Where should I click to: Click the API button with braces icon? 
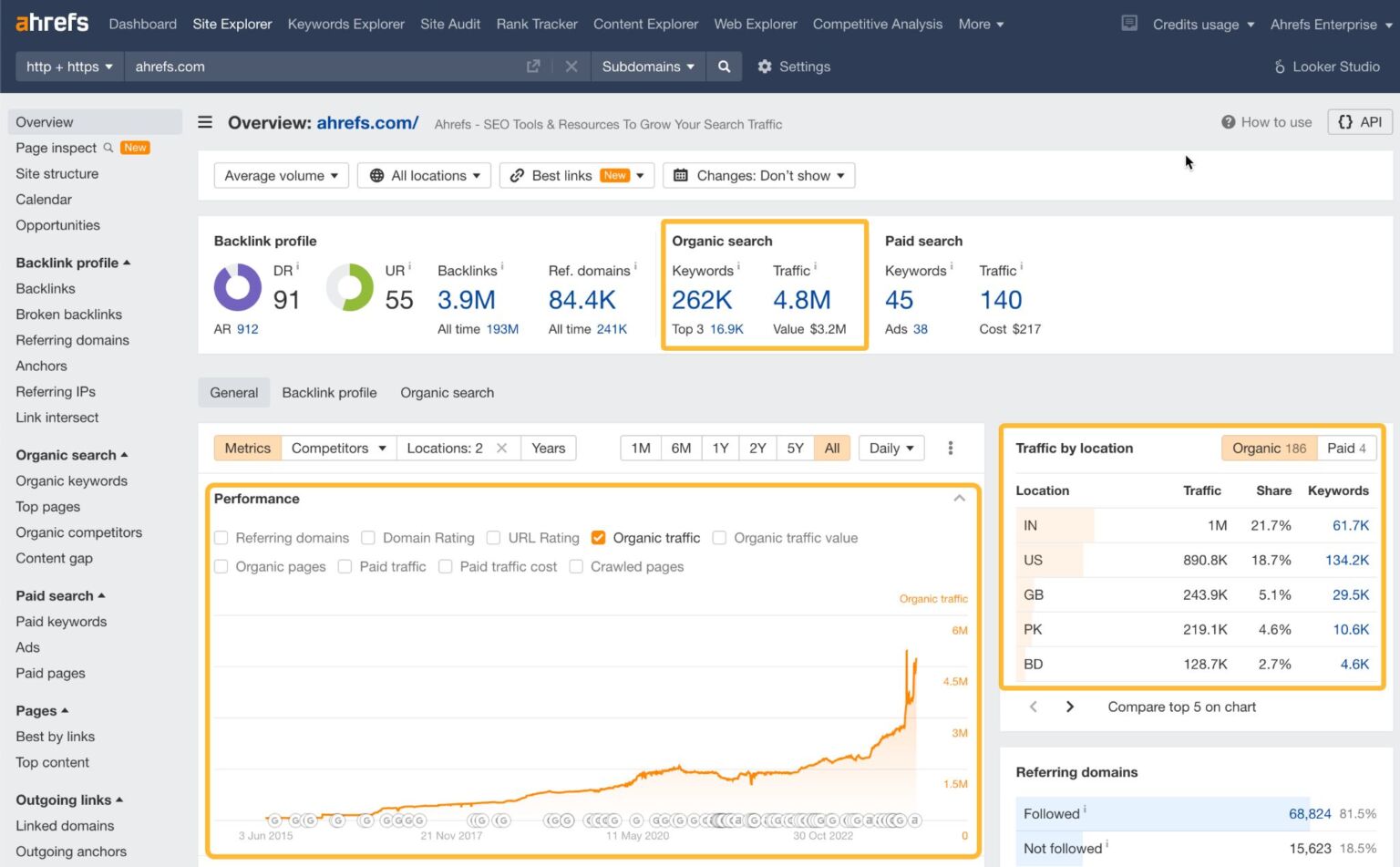[1359, 121]
